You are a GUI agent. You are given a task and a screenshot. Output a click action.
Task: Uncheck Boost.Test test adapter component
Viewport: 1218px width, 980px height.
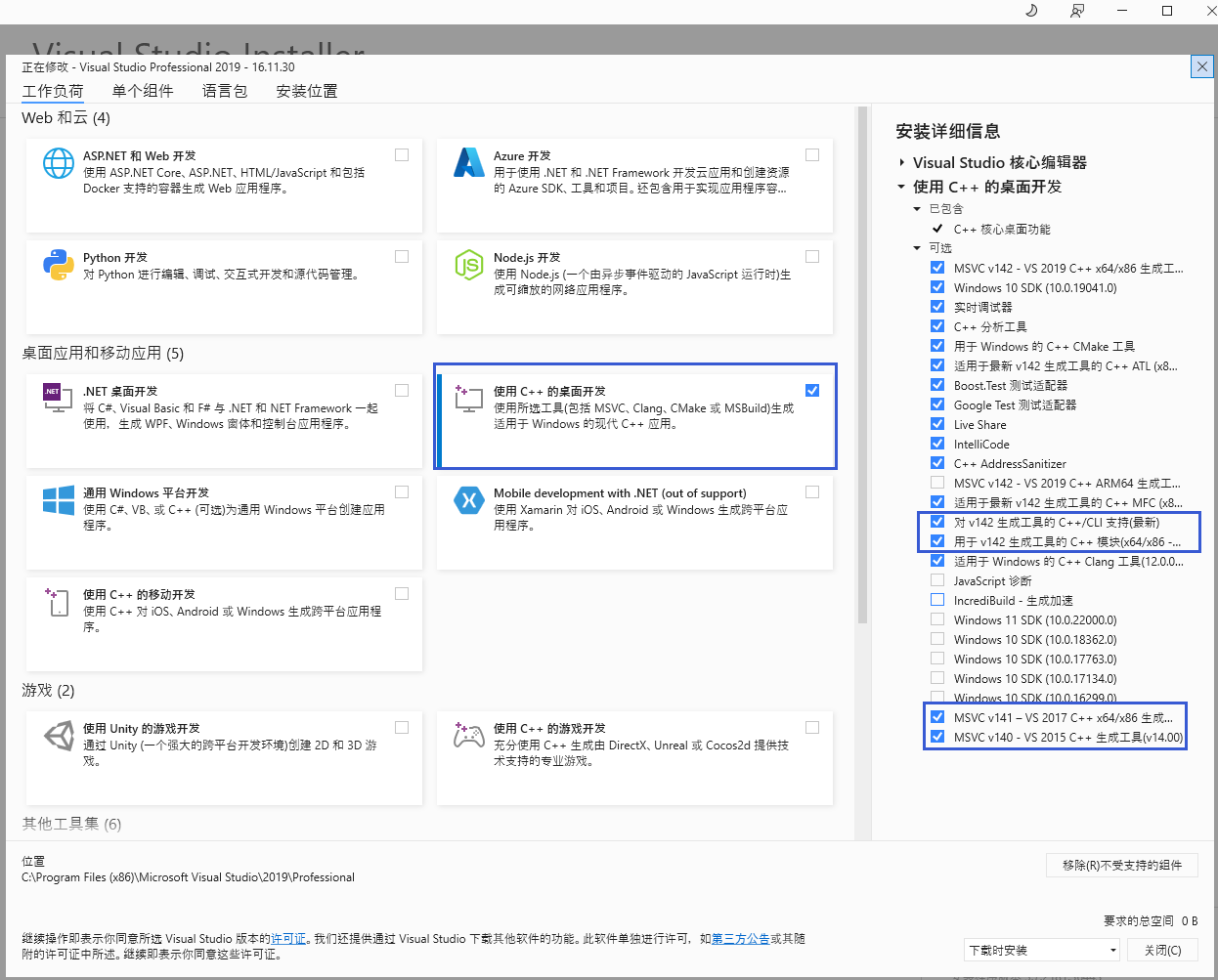tap(937, 385)
